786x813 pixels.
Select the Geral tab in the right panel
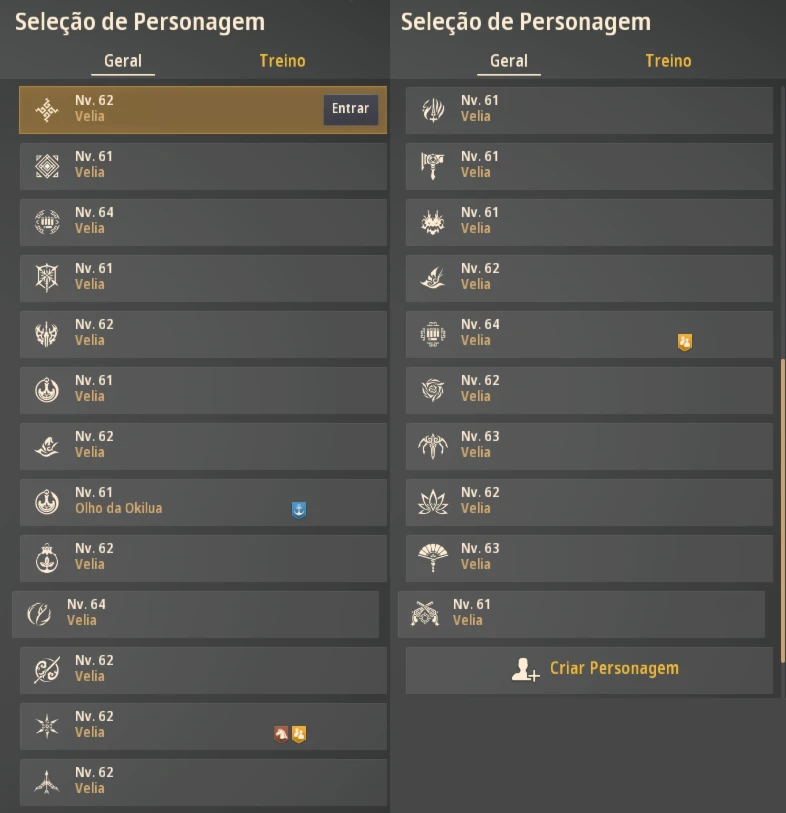509,61
